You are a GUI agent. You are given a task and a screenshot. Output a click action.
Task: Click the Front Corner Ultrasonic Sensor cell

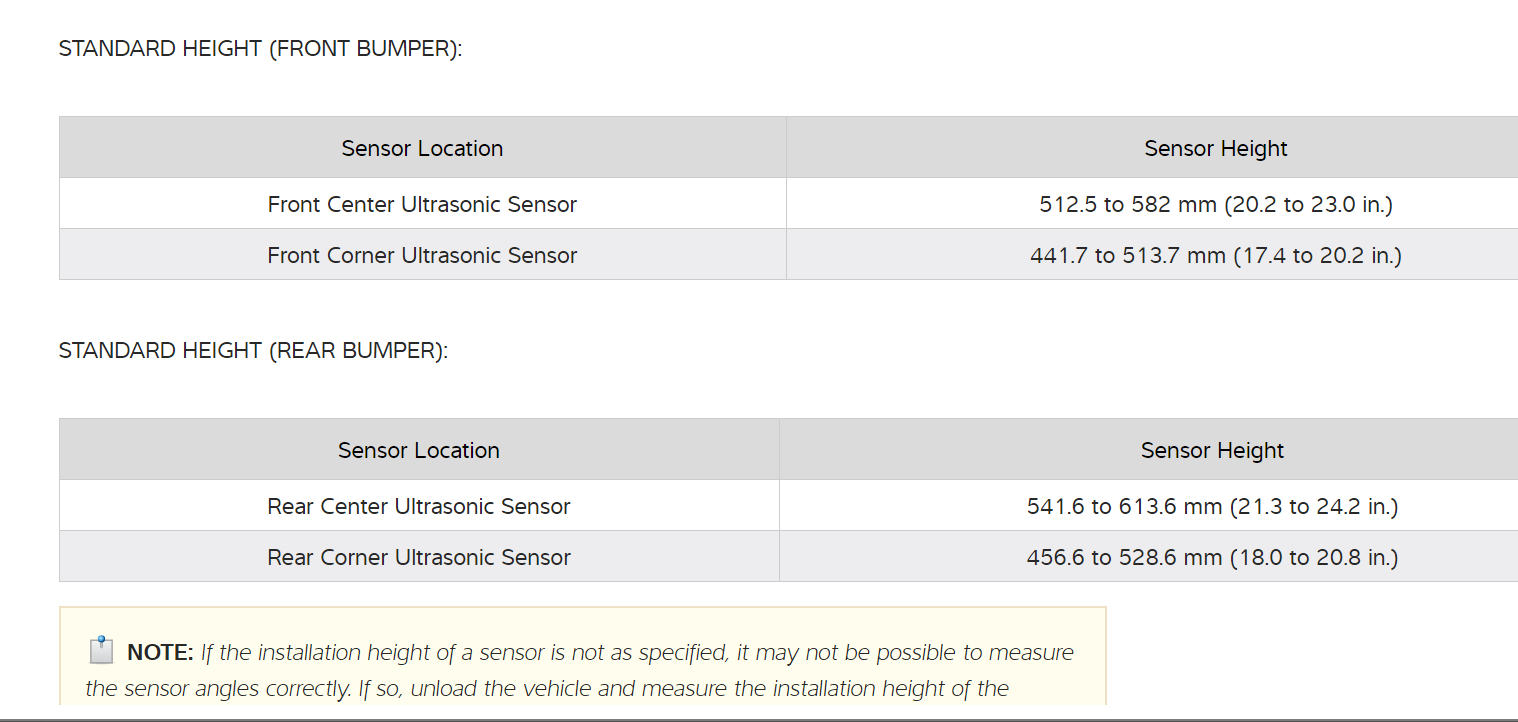click(422, 256)
